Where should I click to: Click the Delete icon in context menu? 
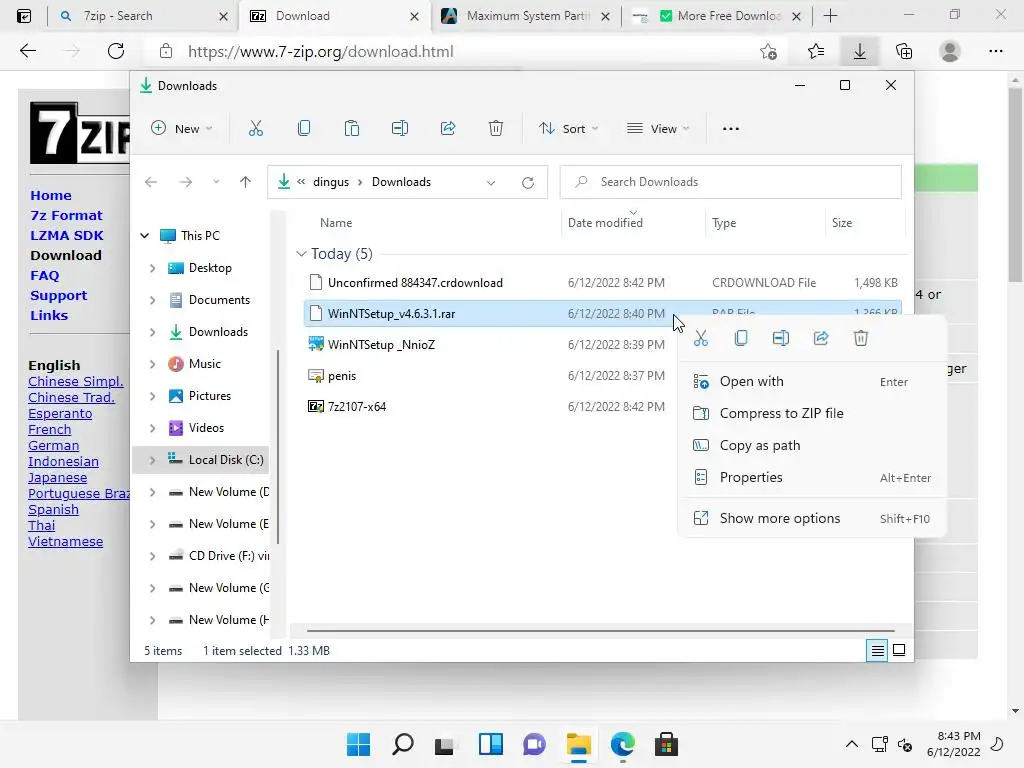(x=861, y=338)
